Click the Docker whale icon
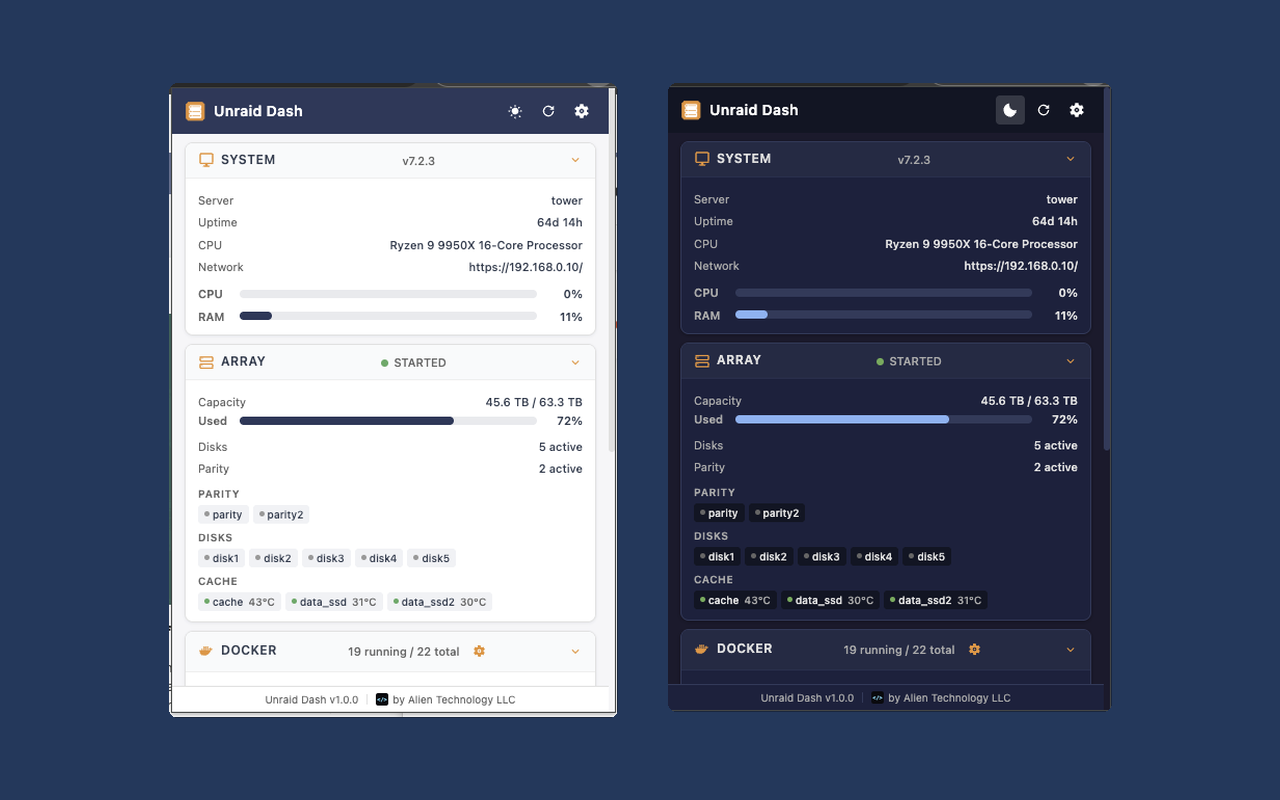This screenshot has width=1280, height=800. click(206, 650)
